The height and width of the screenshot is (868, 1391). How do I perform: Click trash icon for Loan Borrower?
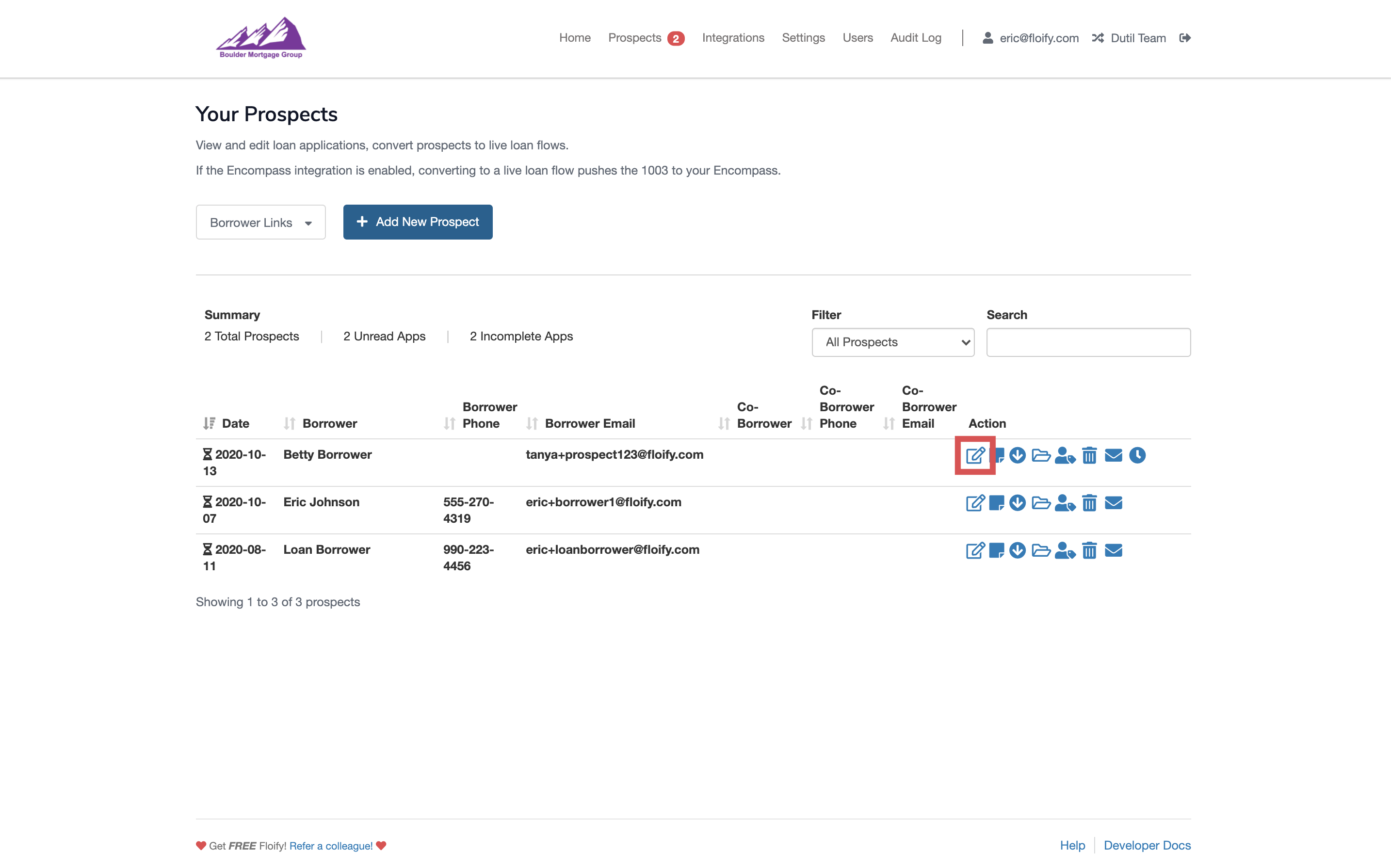(1089, 551)
